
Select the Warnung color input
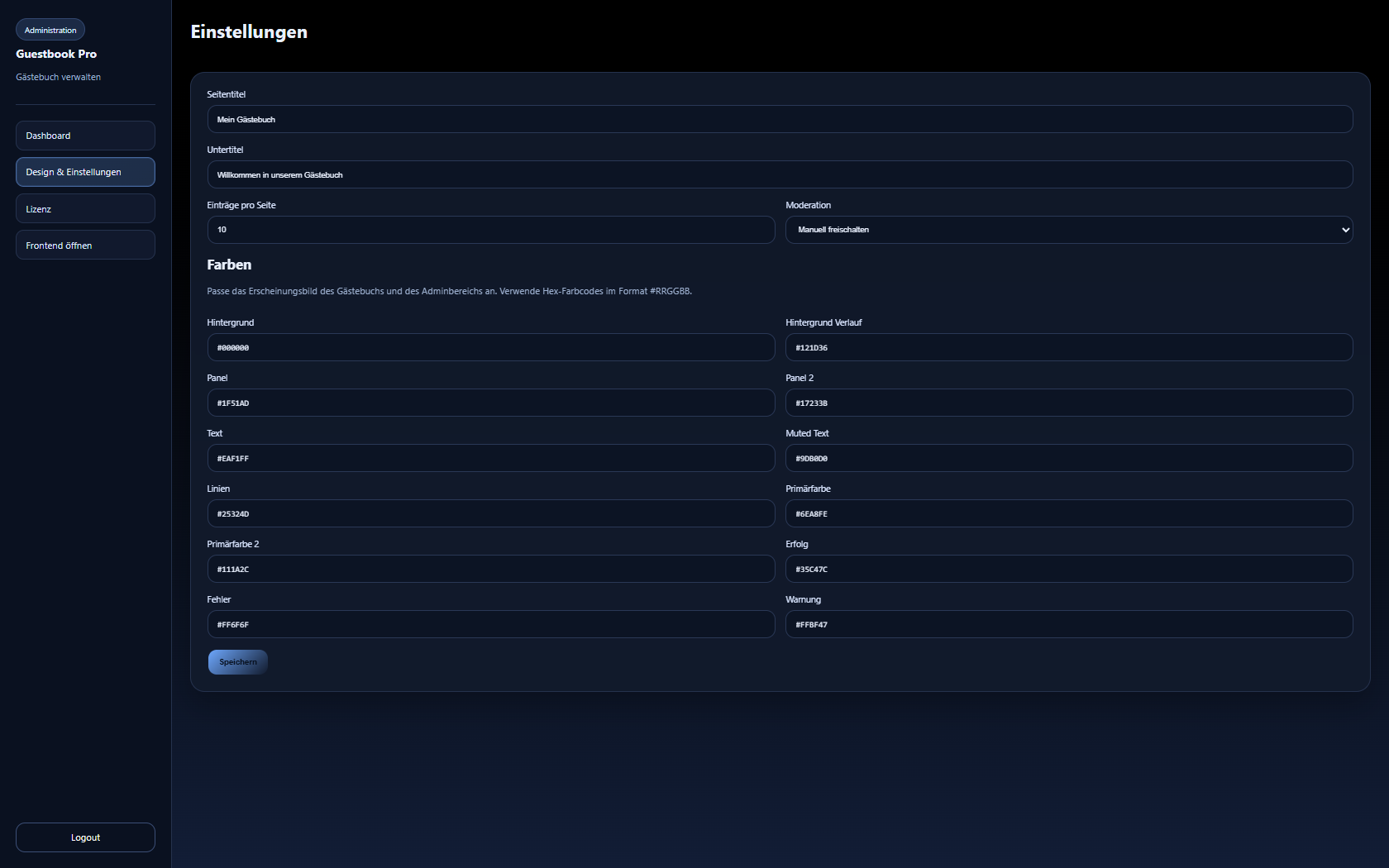click(x=1068, y=625)
